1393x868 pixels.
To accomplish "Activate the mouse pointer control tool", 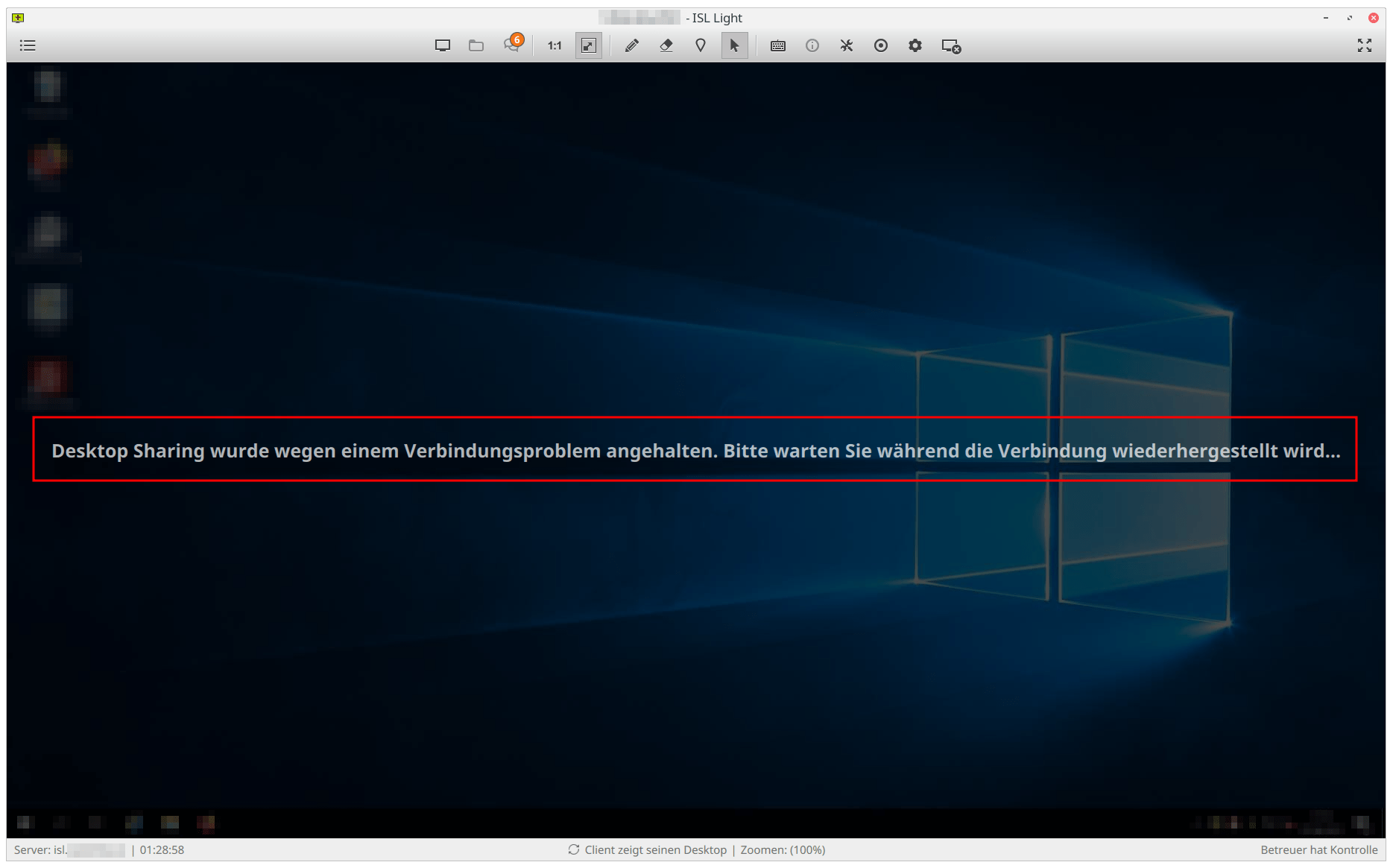I will (735, 45).
